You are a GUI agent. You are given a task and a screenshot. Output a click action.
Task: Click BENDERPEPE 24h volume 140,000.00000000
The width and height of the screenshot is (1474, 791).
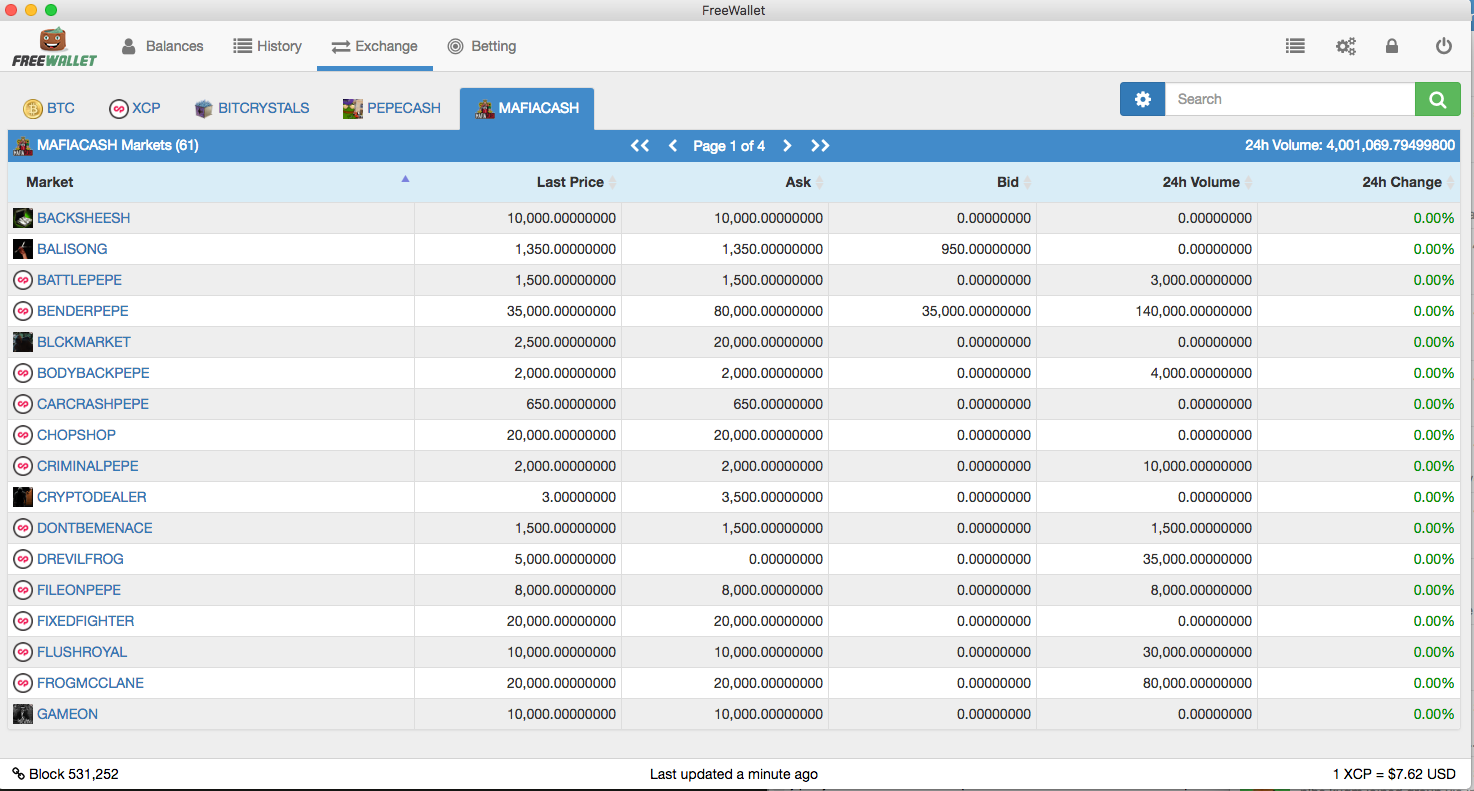click(x=1193, y=311)
